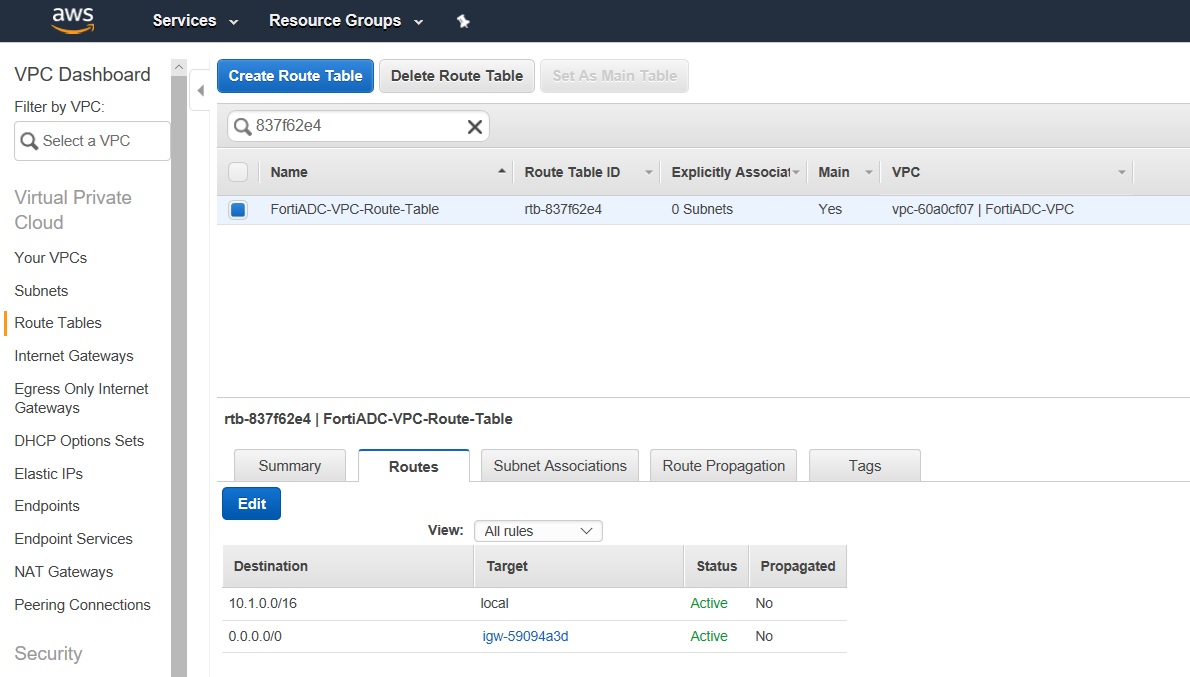
Task: Switch to the Subnet Associations tab
Action: (x=559, y=465)
